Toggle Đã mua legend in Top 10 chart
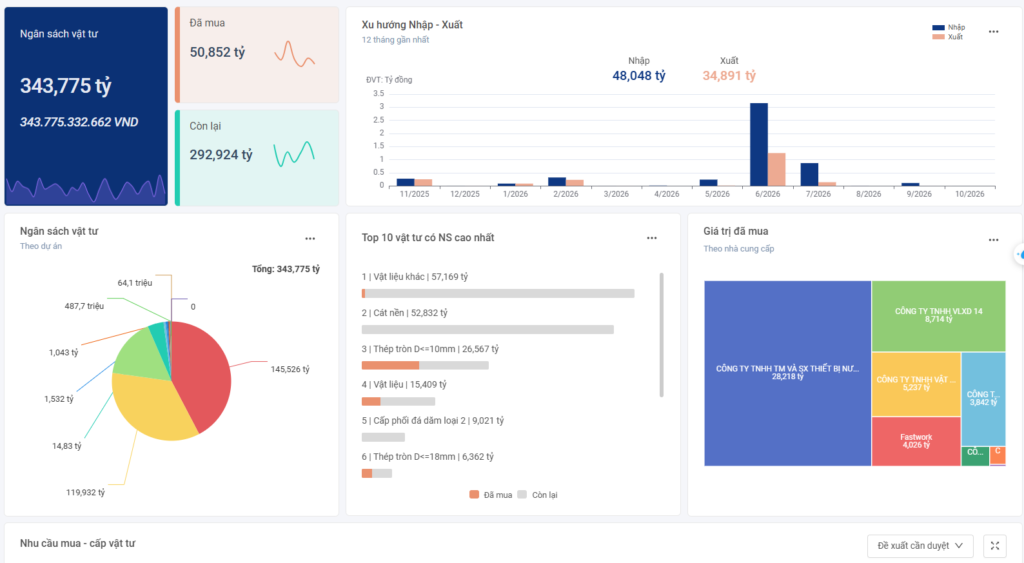1024x563 pixels. [490, 494]
